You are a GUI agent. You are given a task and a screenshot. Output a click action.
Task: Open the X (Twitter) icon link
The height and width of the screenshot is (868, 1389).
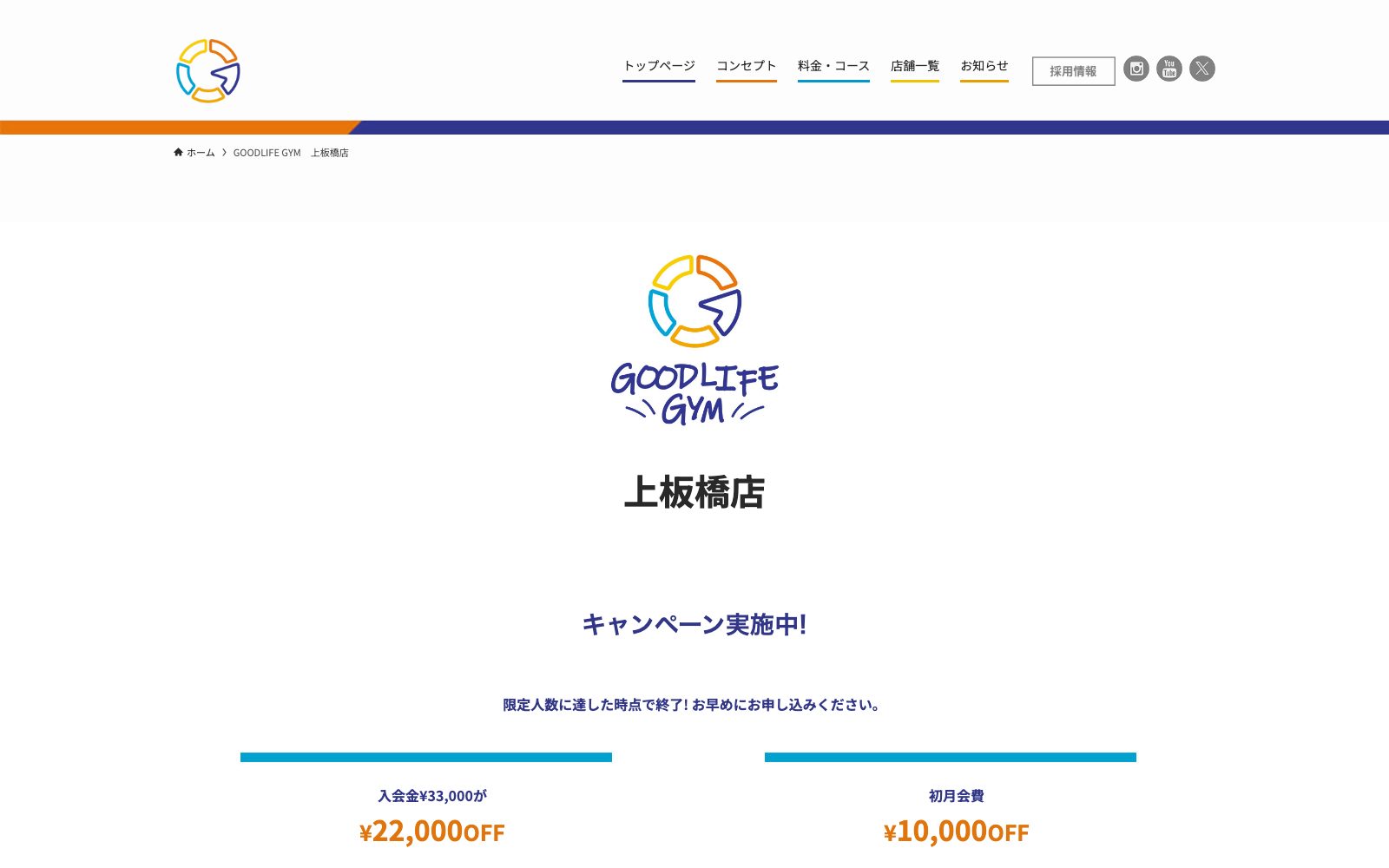click(x=1202, y=69)
